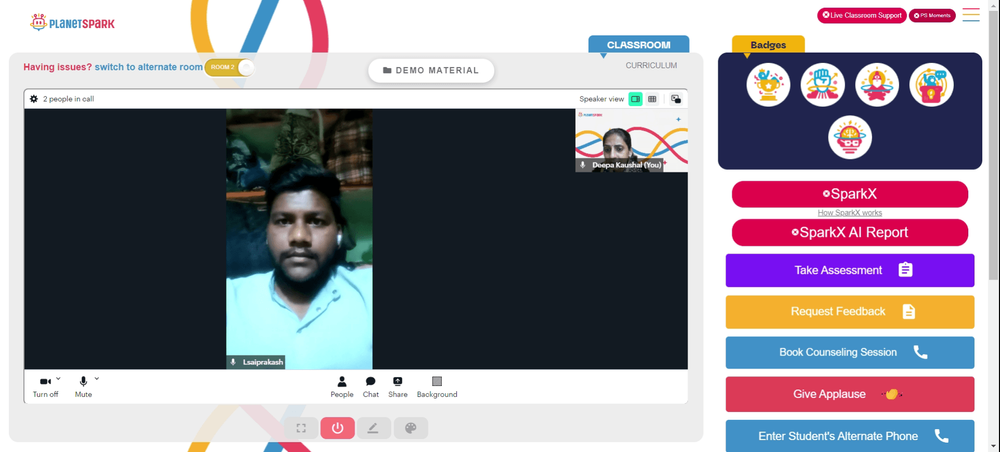Toggle the Room 2 switch
The width and height of the screenshot is (1000, 452).
pyautogui.click(x=229, y=67)
